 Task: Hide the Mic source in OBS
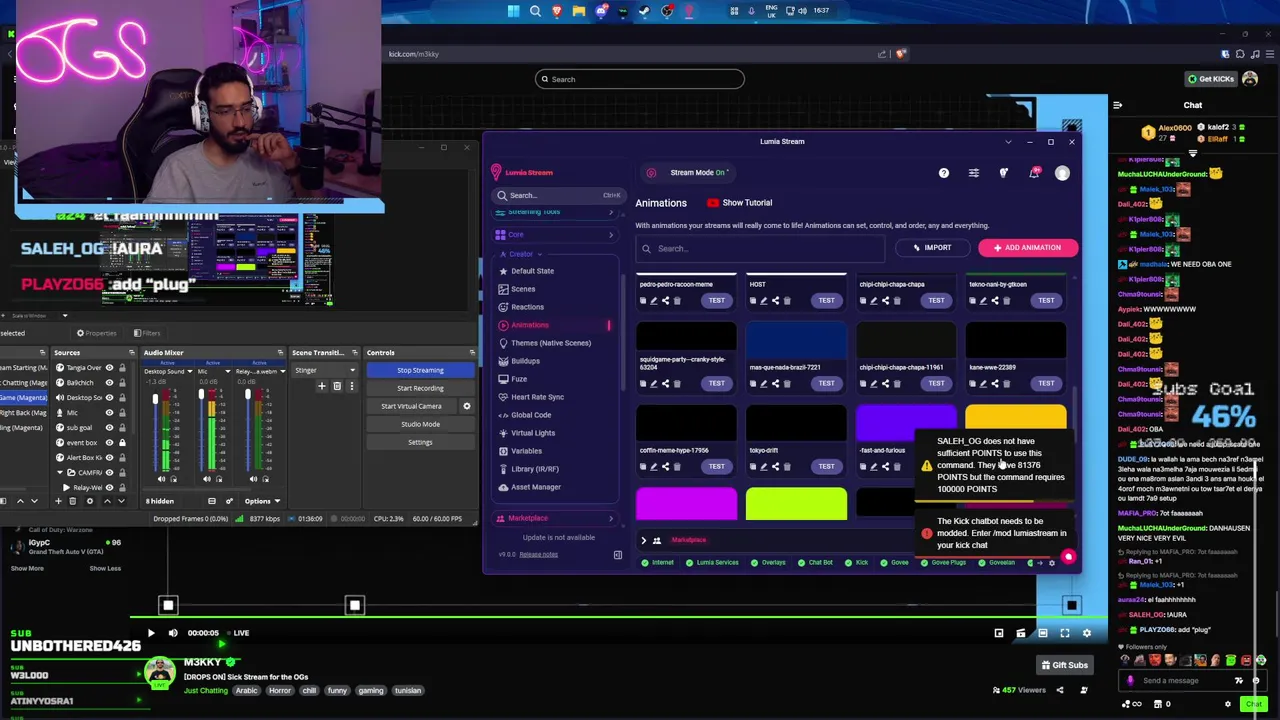[110, 412]
